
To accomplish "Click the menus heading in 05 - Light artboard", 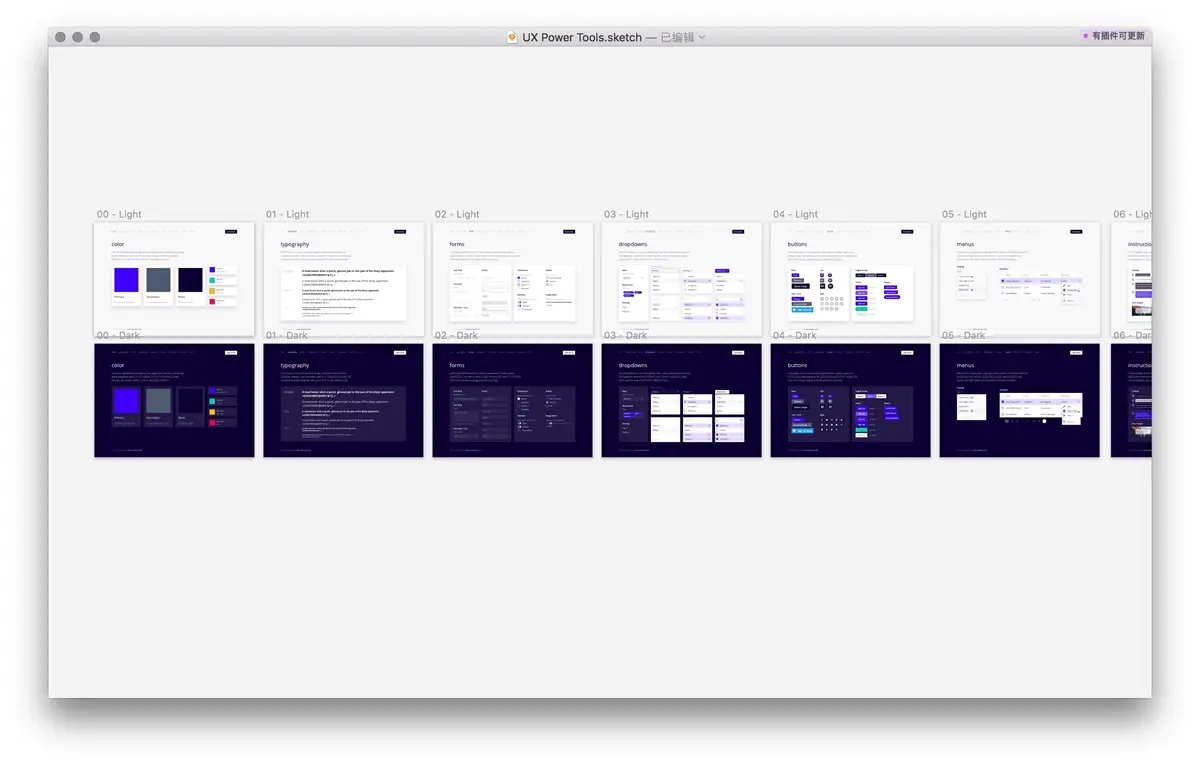I will (x=966, y=244).
